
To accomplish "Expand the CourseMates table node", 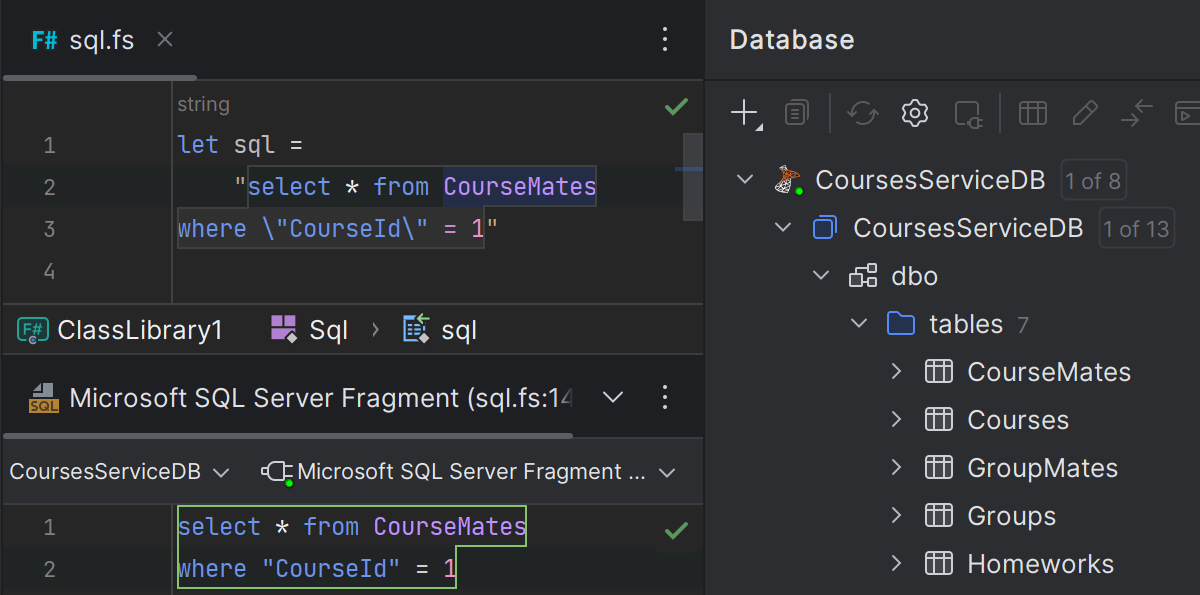I will pyautogui.click(x=897, y=372).
